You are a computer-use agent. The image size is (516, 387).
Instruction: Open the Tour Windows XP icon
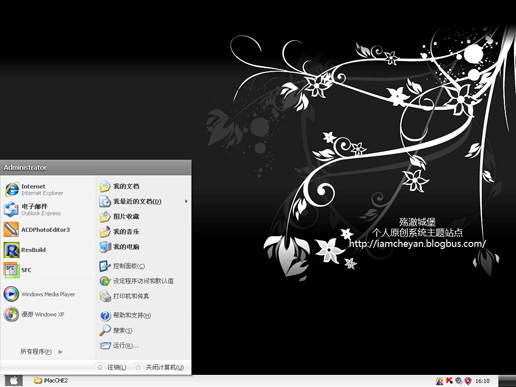pos(11,314)
